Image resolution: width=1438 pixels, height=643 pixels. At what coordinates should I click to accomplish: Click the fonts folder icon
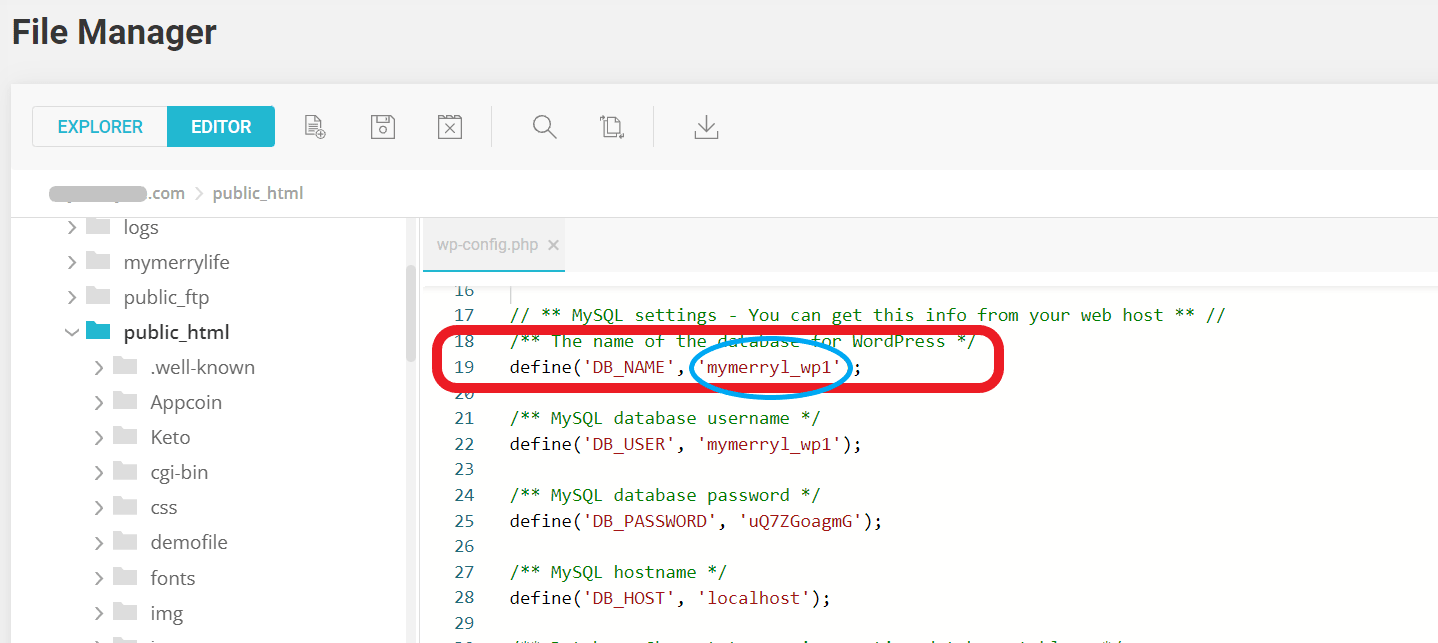(x=125, y=577)
